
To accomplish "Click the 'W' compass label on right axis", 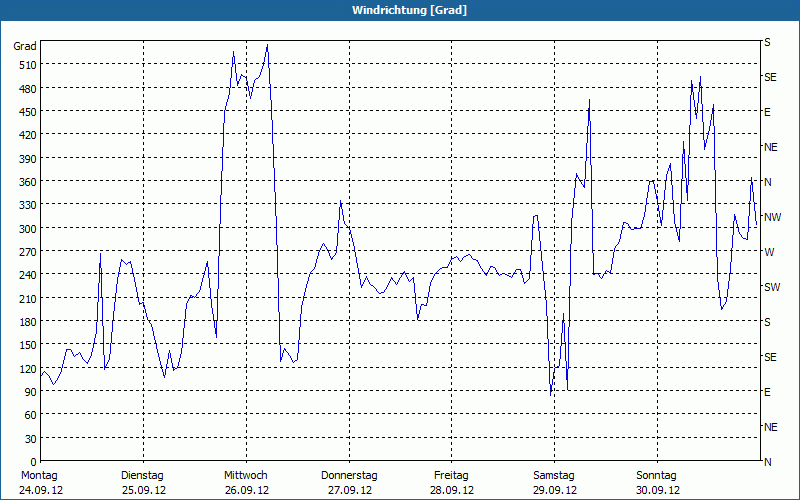I will point(769,252).
